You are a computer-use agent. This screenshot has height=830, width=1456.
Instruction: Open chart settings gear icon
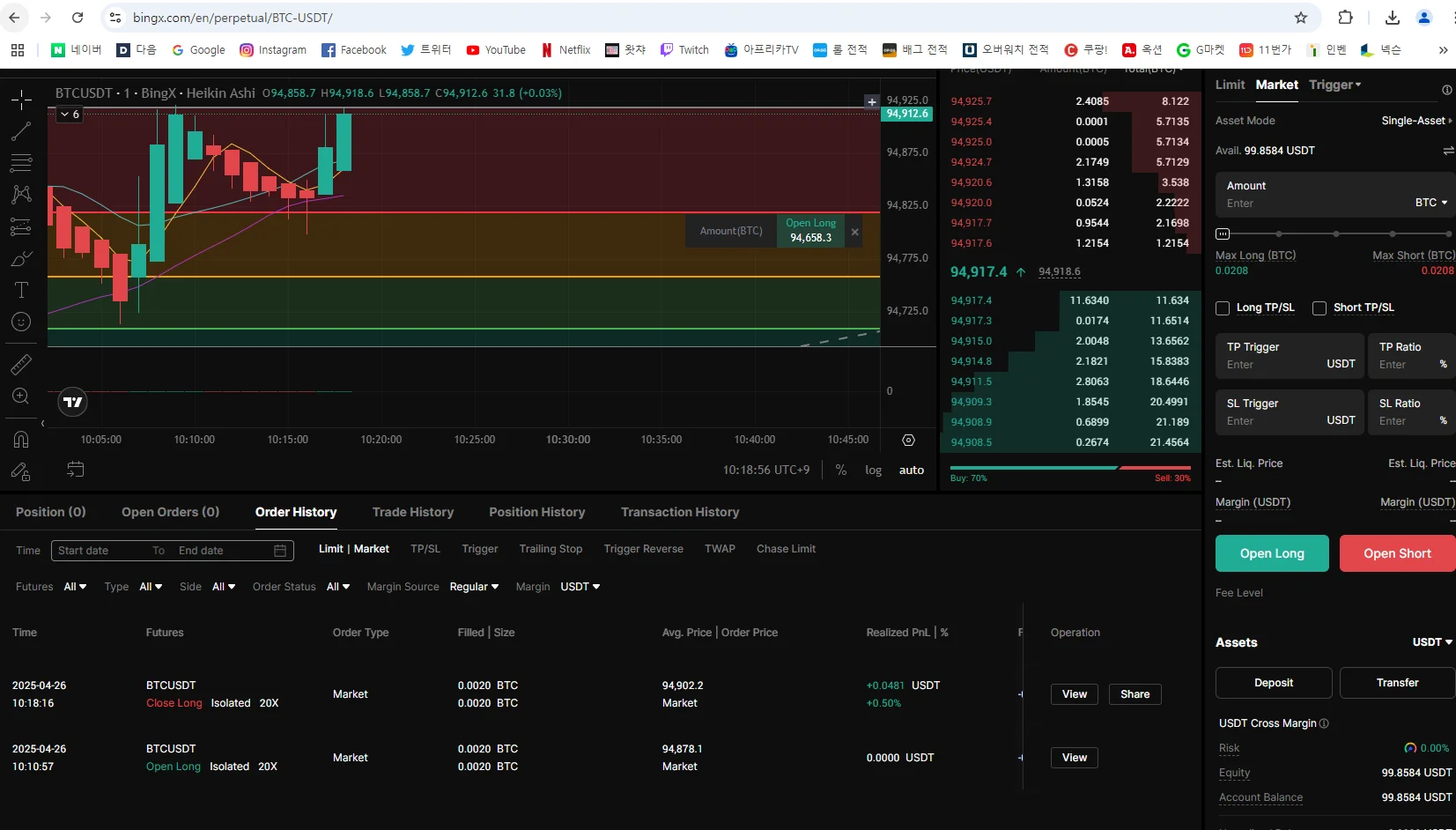(x=908, y=441)
